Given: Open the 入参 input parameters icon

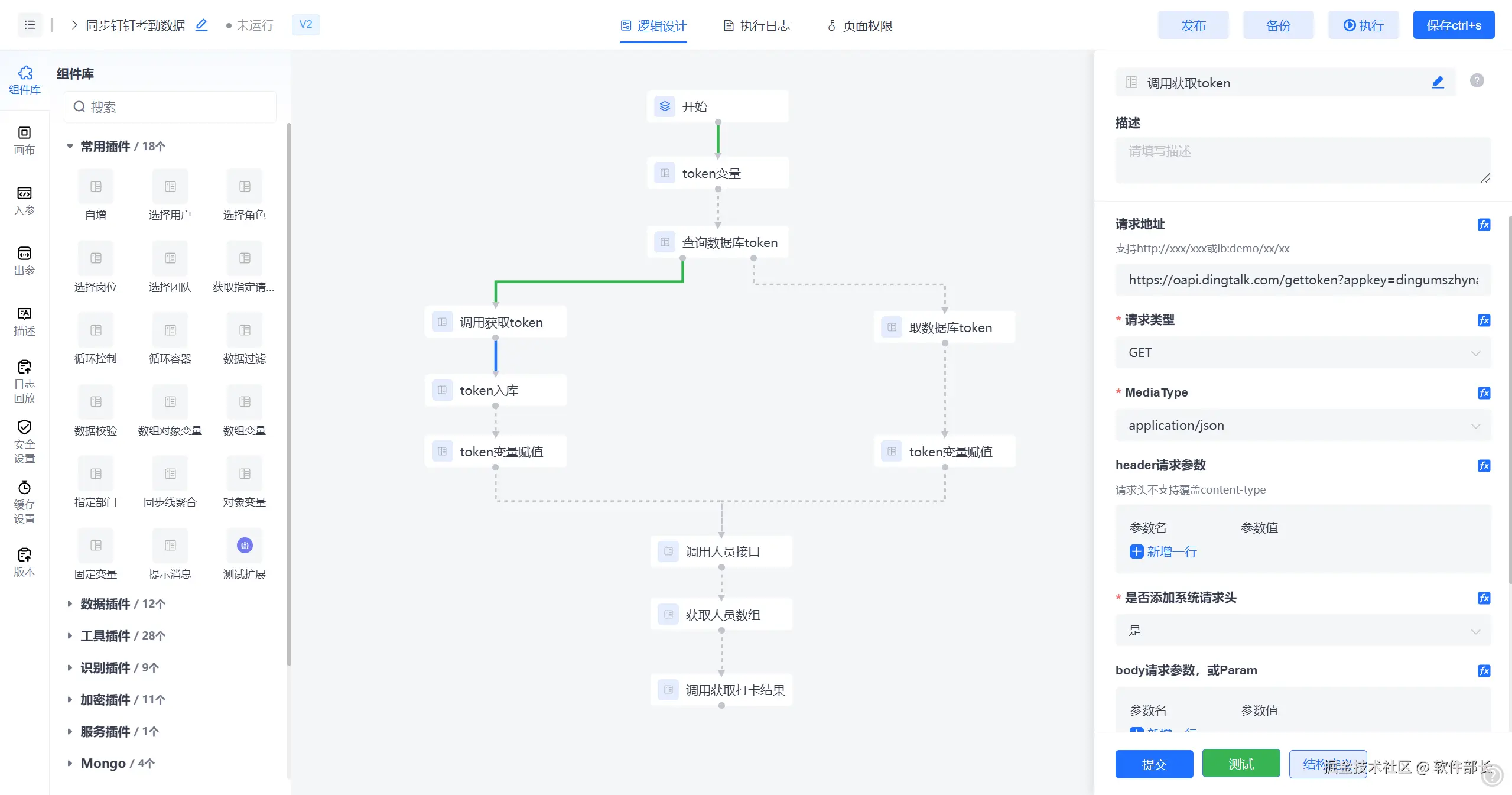Looking at the screenshot, I should pyautogui.click(x=24, y=200).
